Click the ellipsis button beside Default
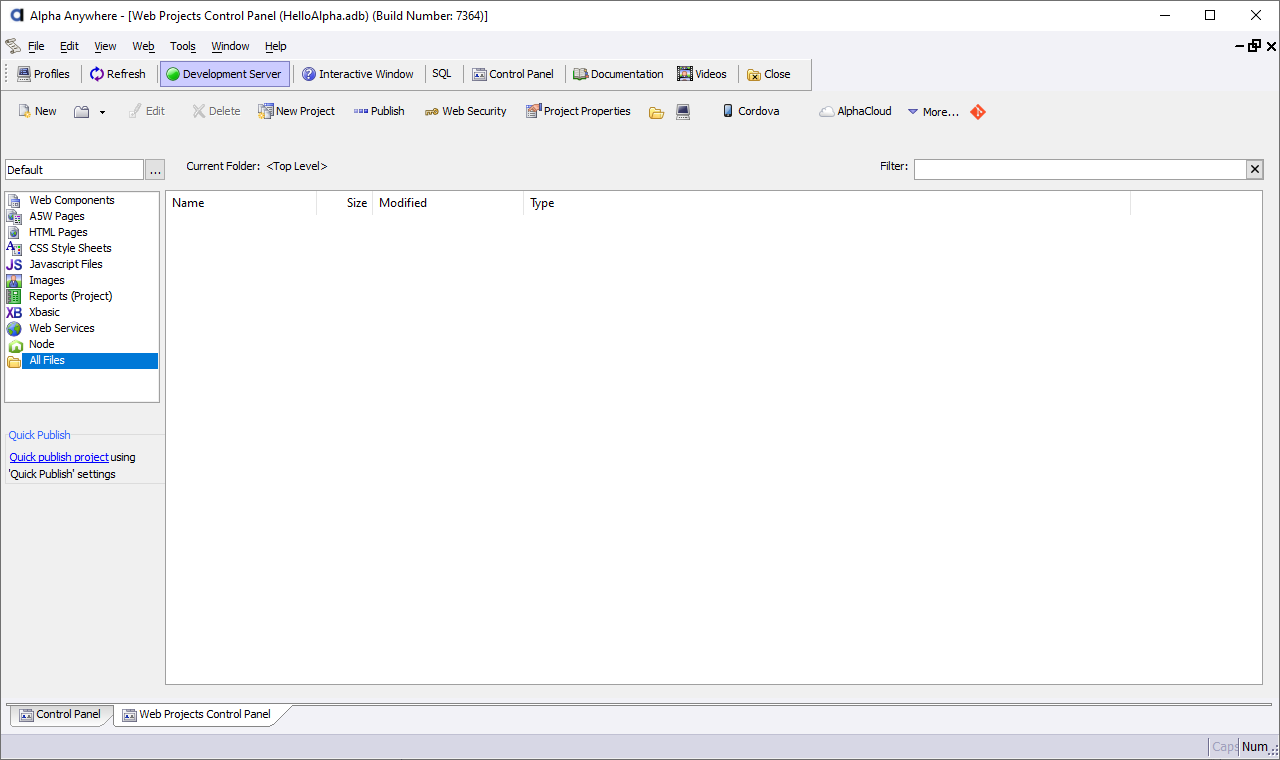Image resolution: width=1280 pixels, height=760 pixels. coord(155,170)
